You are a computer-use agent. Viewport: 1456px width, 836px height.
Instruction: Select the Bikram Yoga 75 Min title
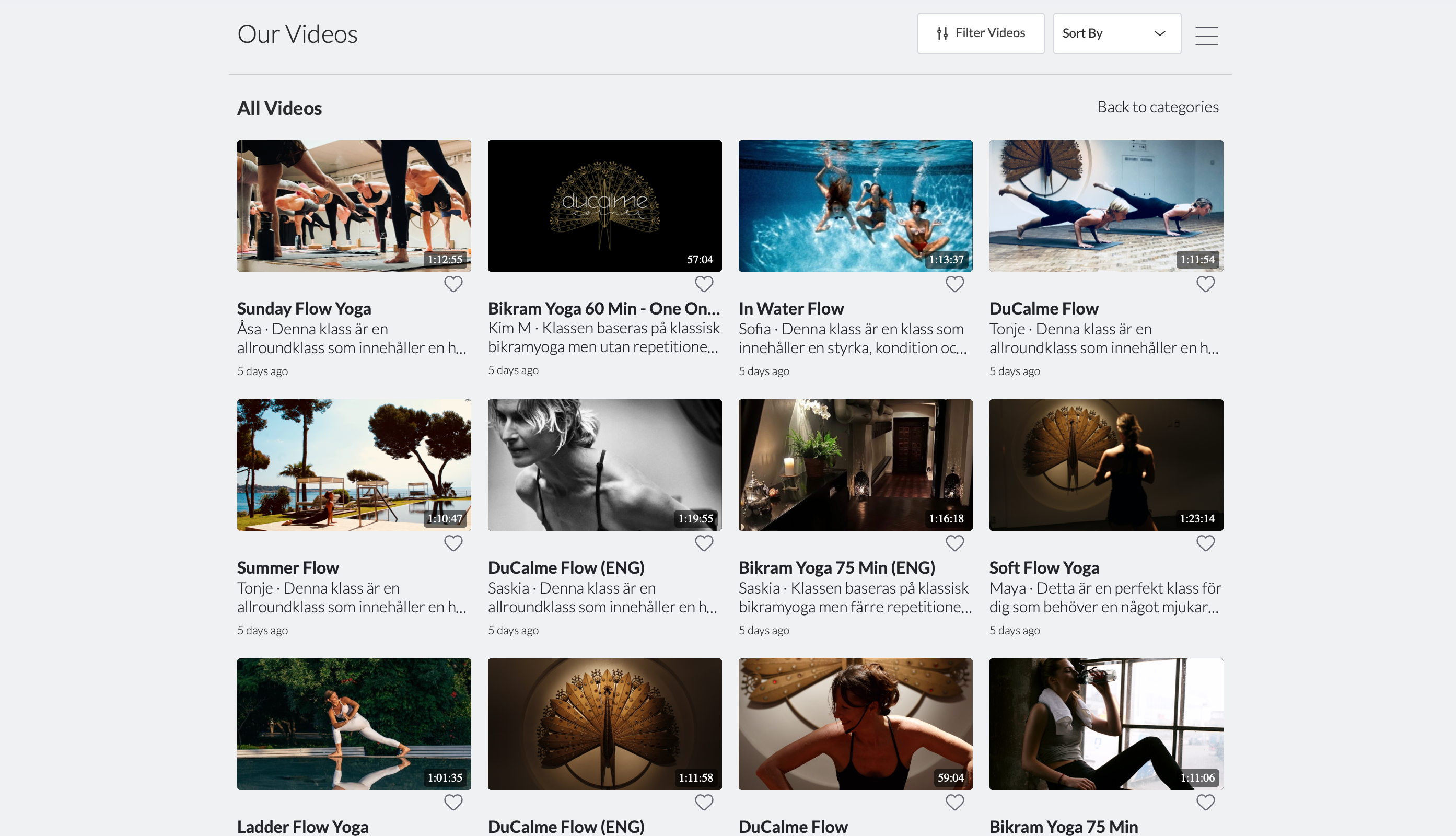(1063, 826)
